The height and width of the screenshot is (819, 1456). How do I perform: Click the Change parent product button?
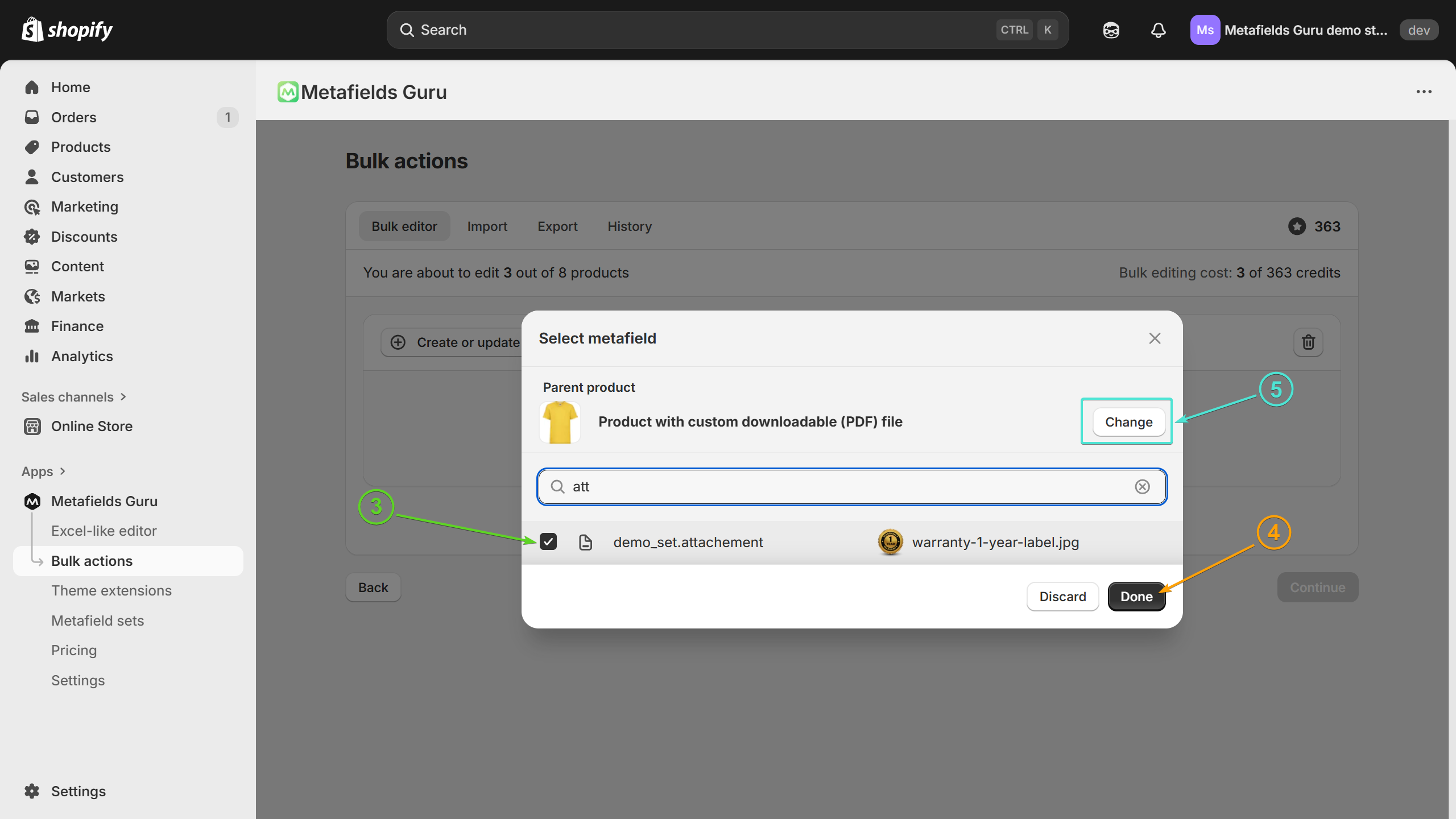coord(1128,422)
